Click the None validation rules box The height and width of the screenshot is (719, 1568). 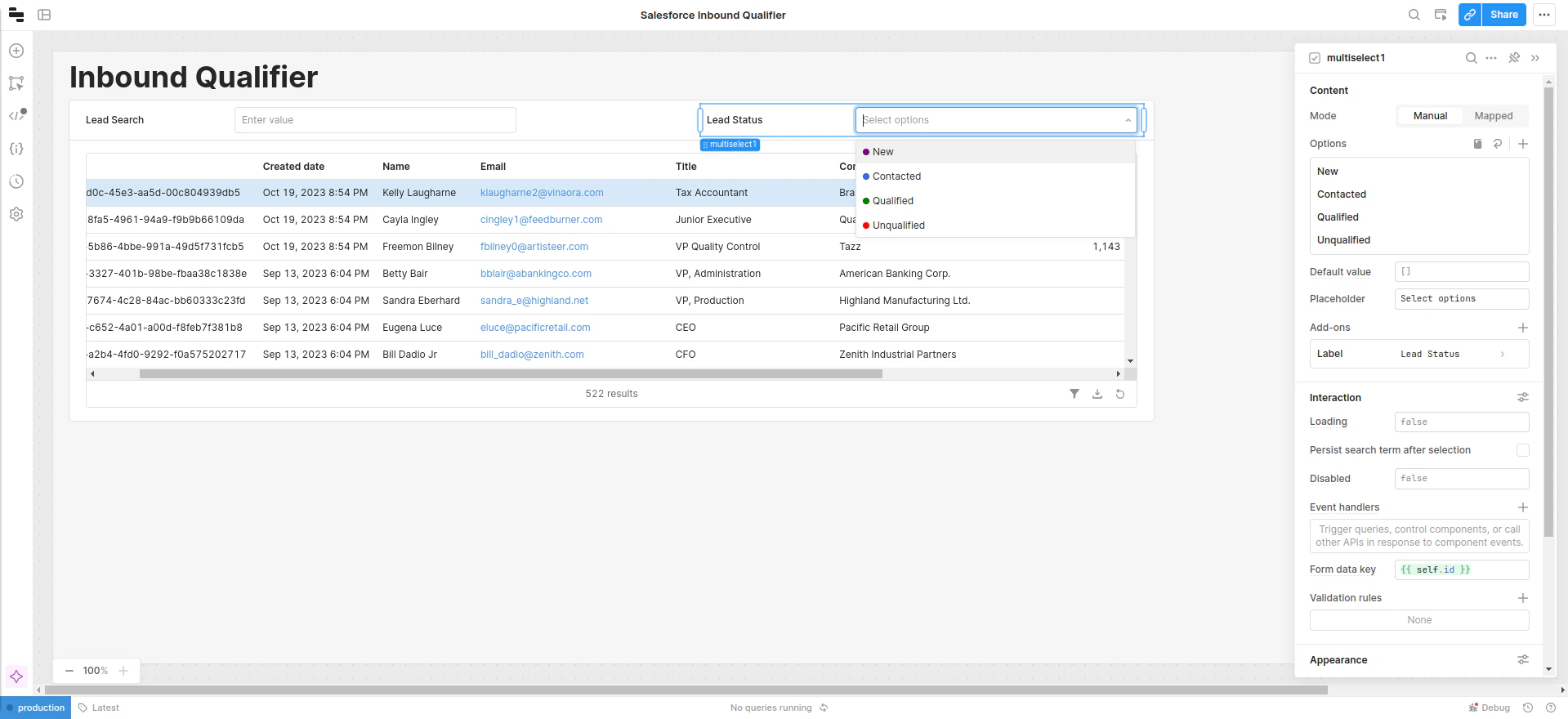(x=1419, y=620)
